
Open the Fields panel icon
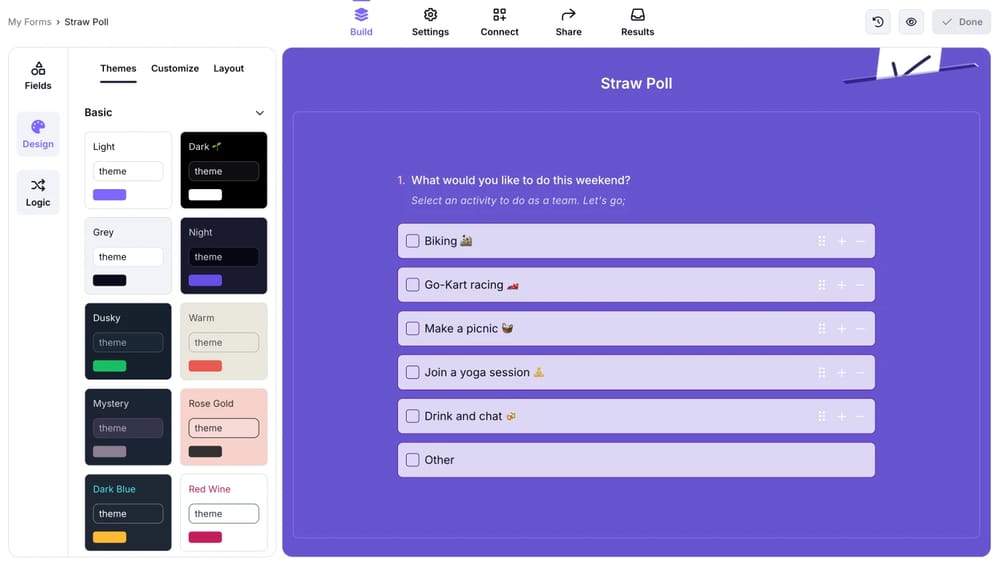[38, 69]
